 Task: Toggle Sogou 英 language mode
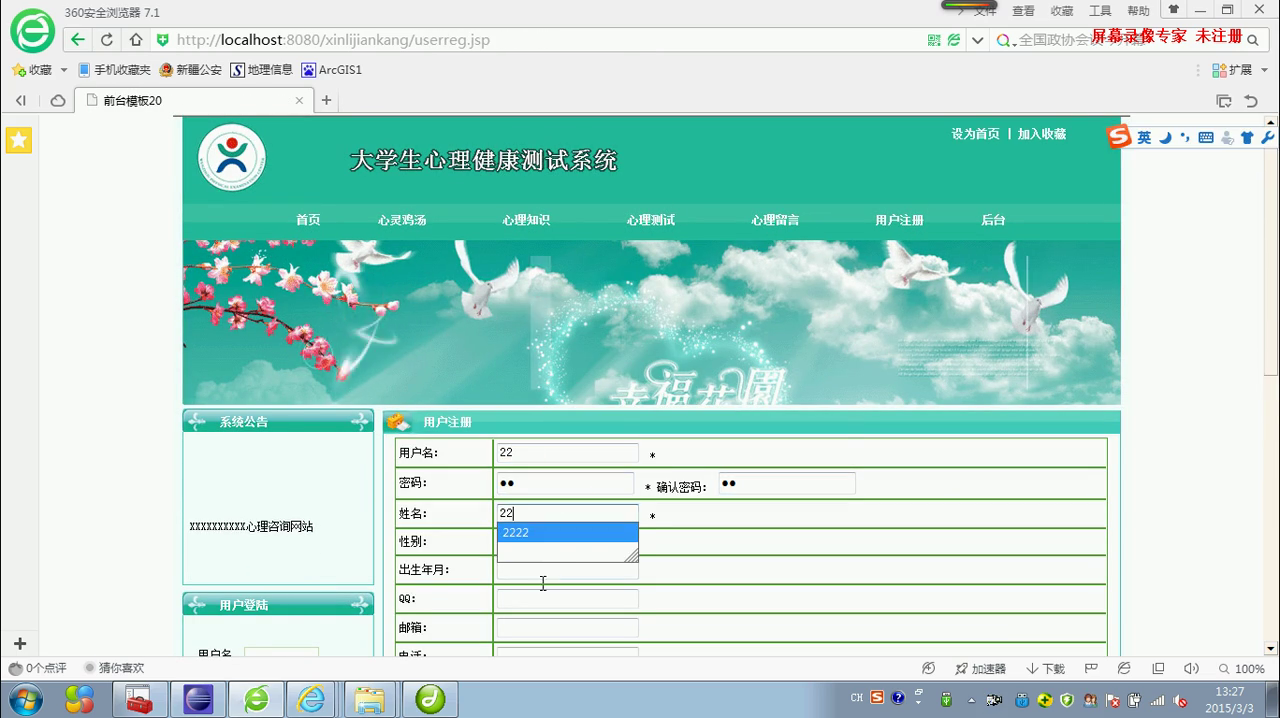(x=1144, y=138)
